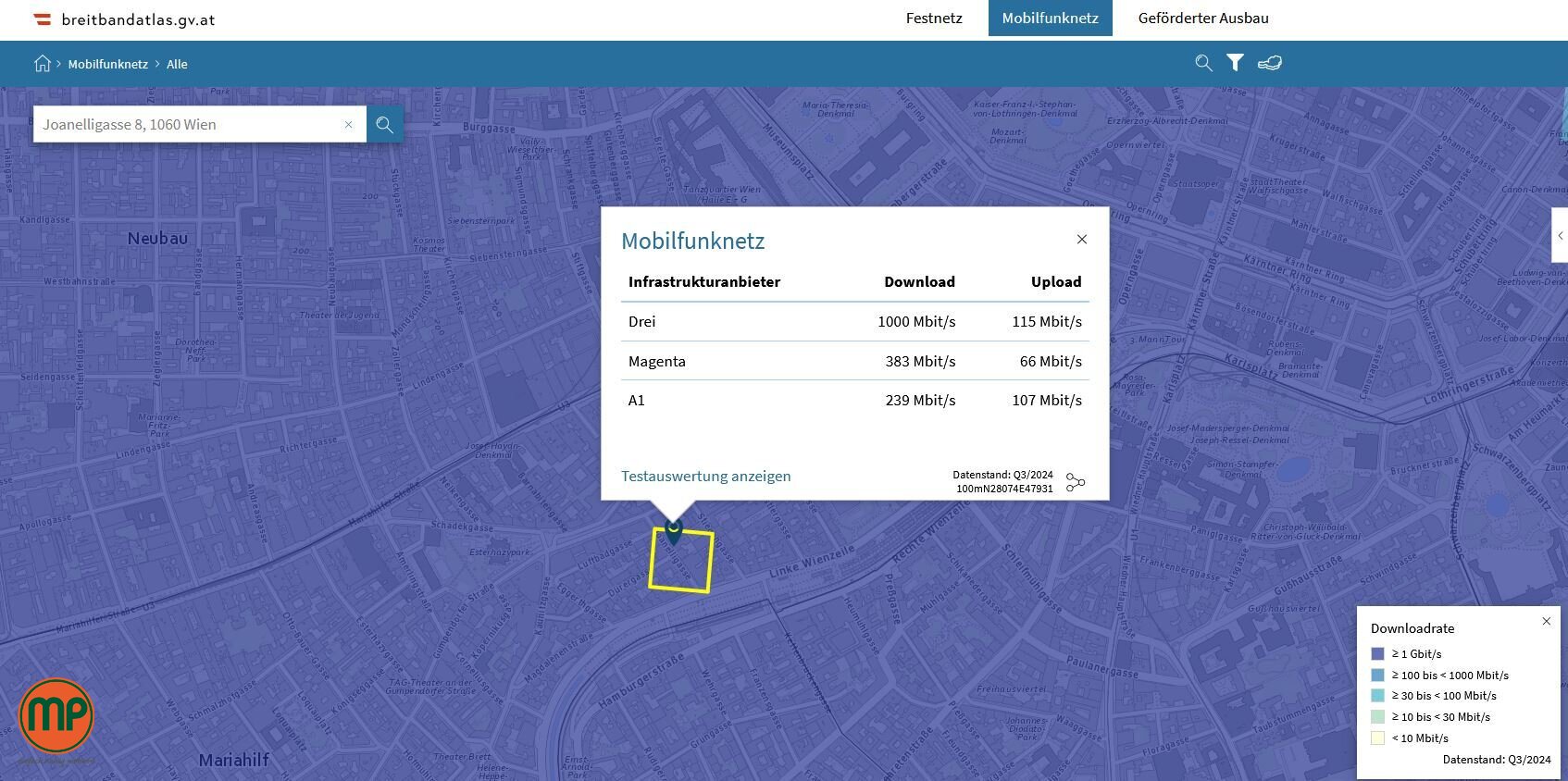Screen dimensions: 1568x781
Task: Click the 383 Mbit/s download value
Action: (x=920, y=361)
